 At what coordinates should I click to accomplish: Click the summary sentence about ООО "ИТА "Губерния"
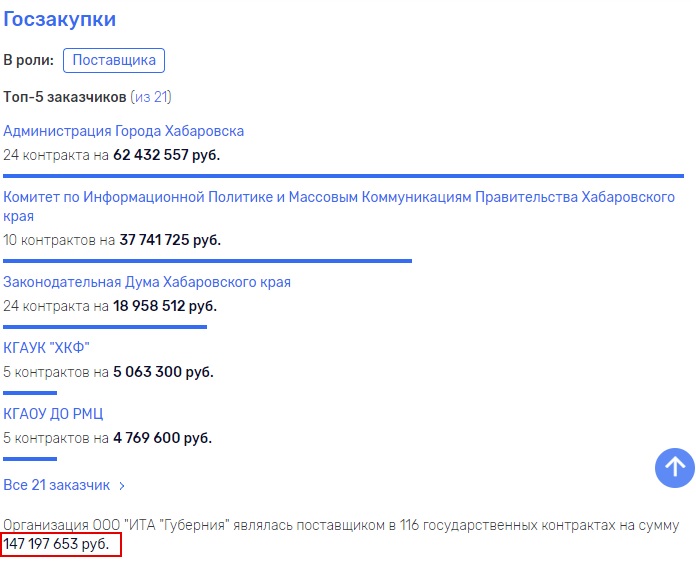(x=341, y=534)
